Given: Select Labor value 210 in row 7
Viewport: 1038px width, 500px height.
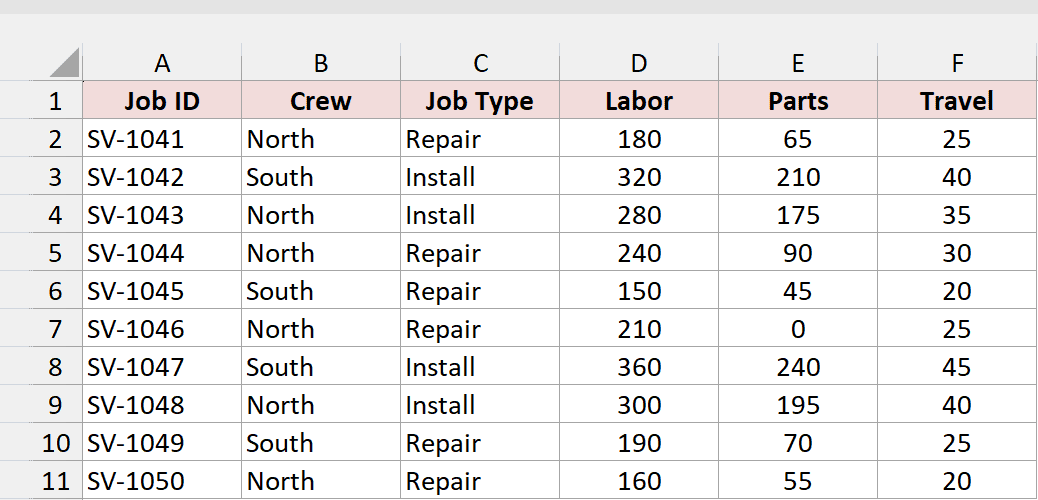Looking at the screenshot, I should point(639,328).
